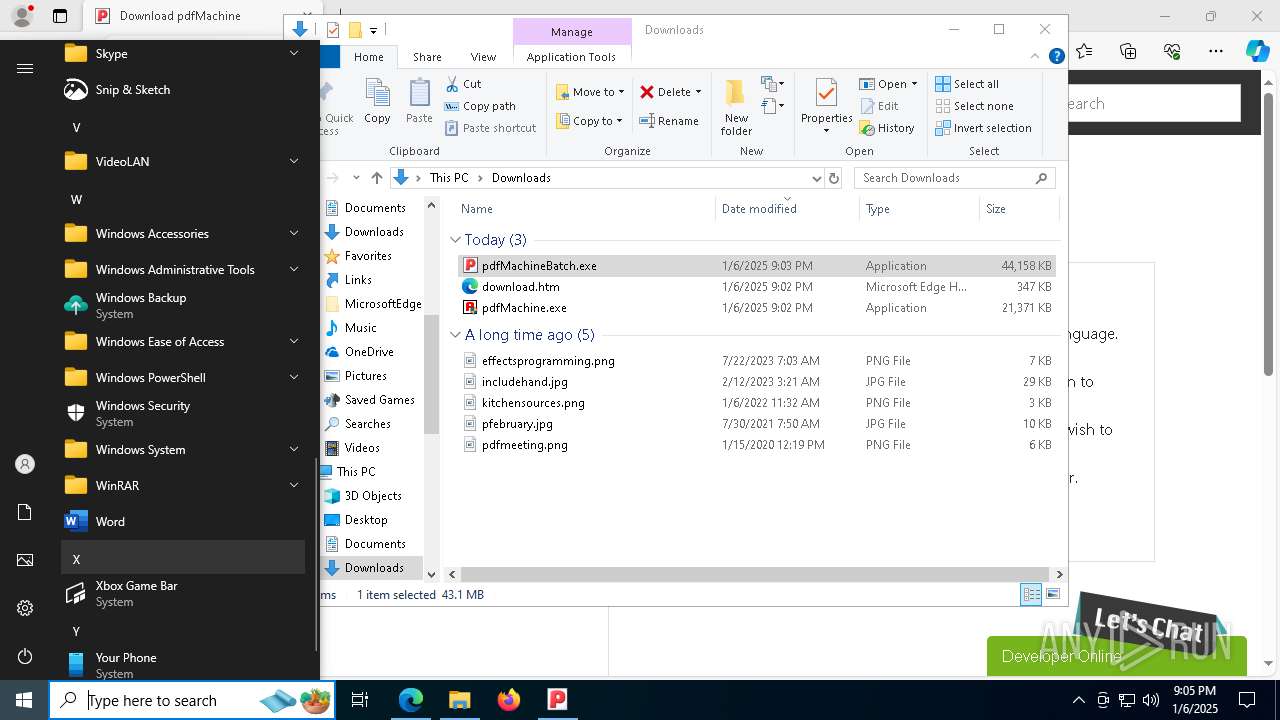Open Task View on taskbar
Image resolution: width=1280 pixels, height=720 pixels.
tap(360, 700)
